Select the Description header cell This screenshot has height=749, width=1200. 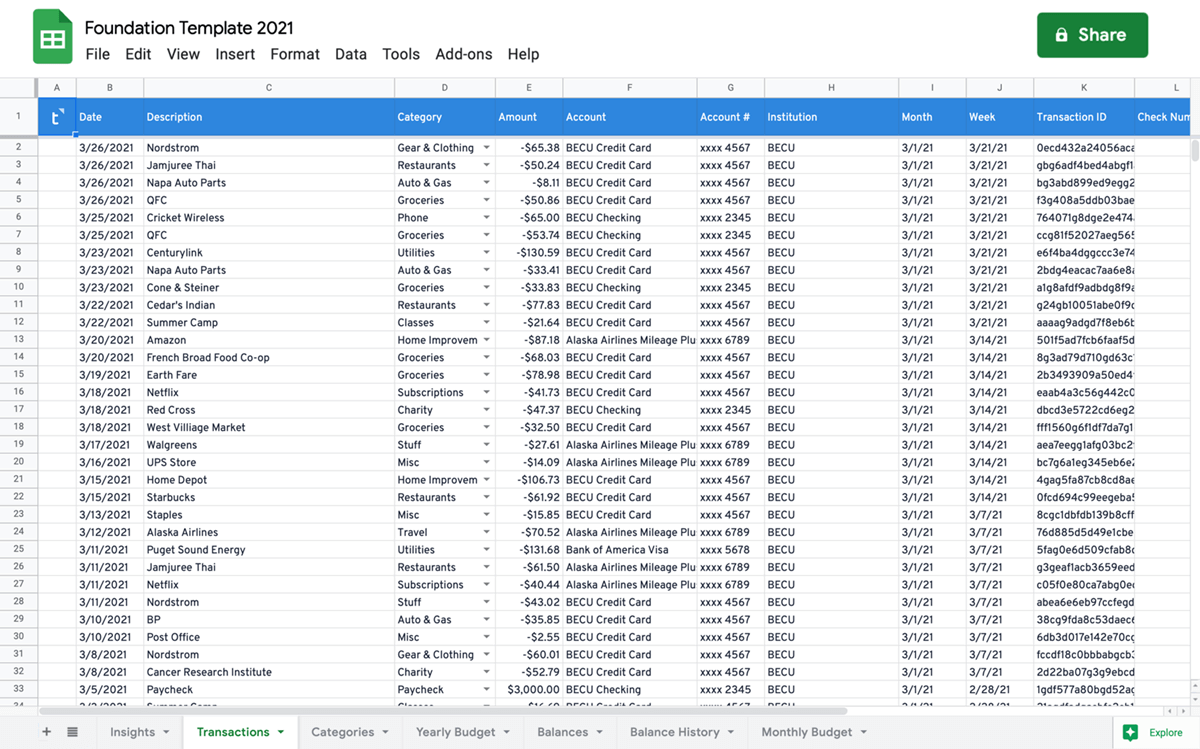[269, 117]
